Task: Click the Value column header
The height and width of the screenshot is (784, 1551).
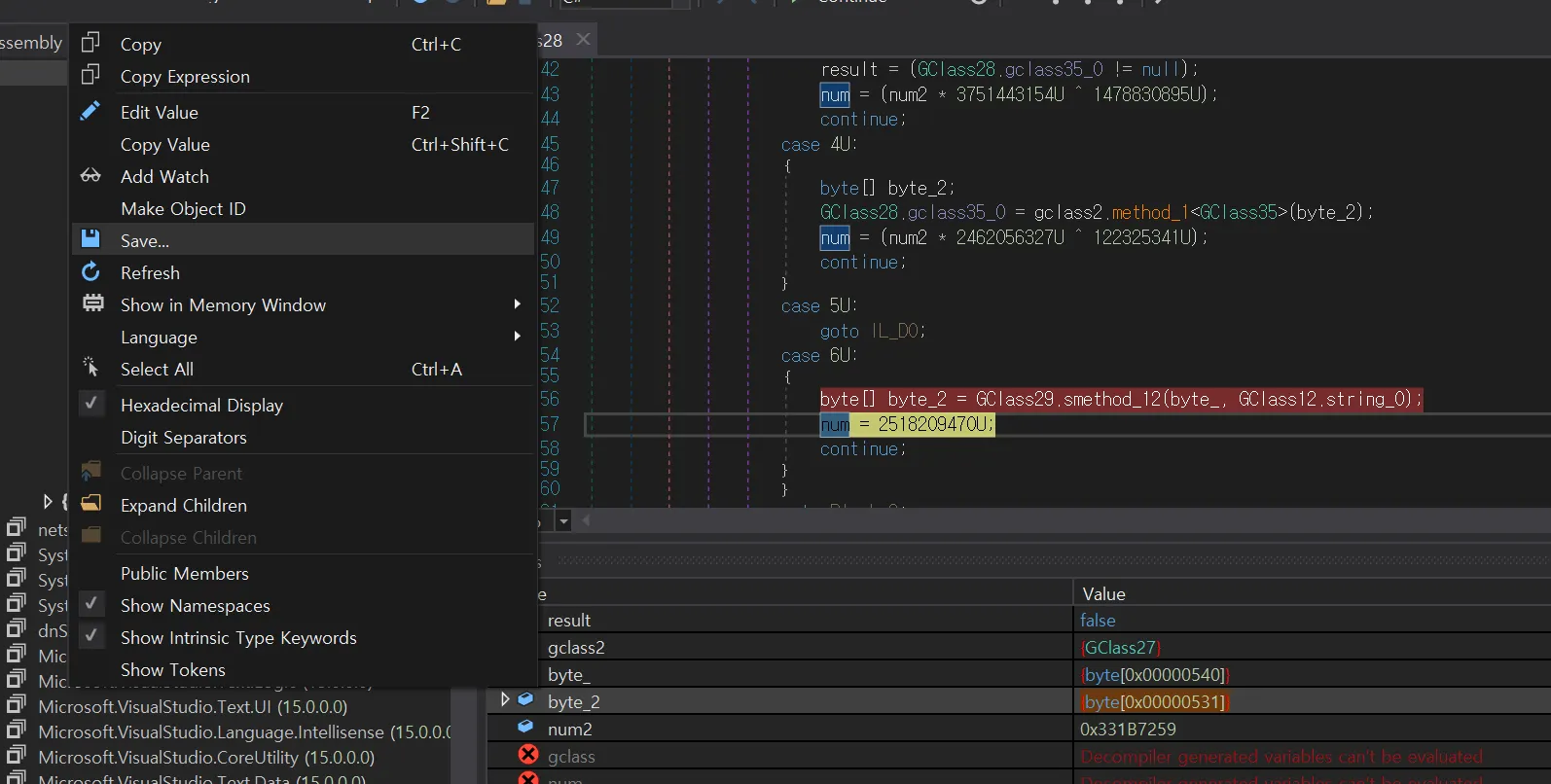Action: coord(1103,593)
